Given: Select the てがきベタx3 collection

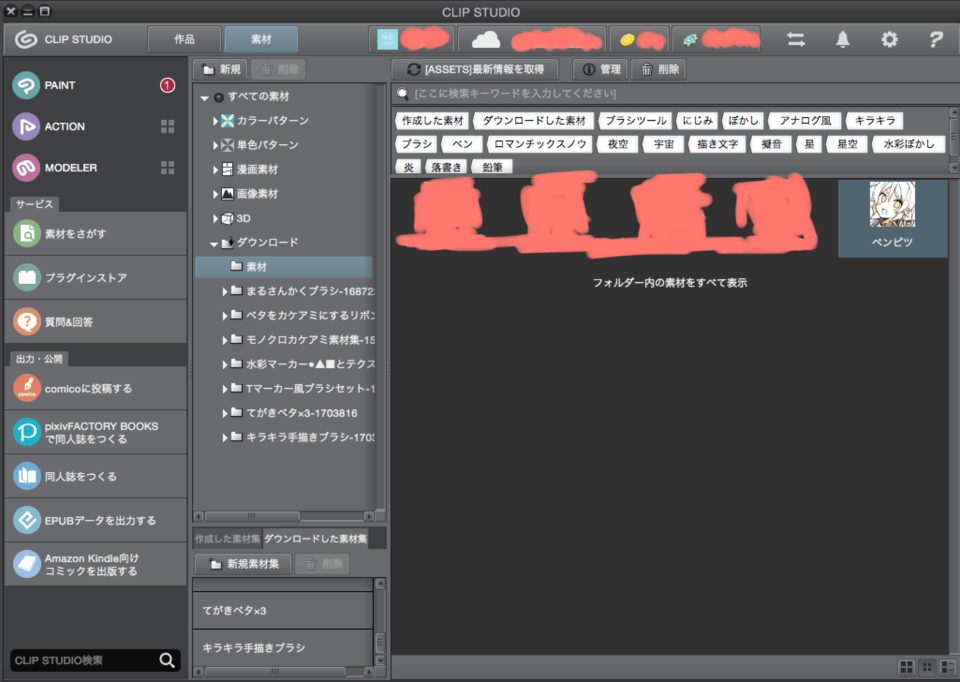Looking at the screenshot, I should 283,610.
